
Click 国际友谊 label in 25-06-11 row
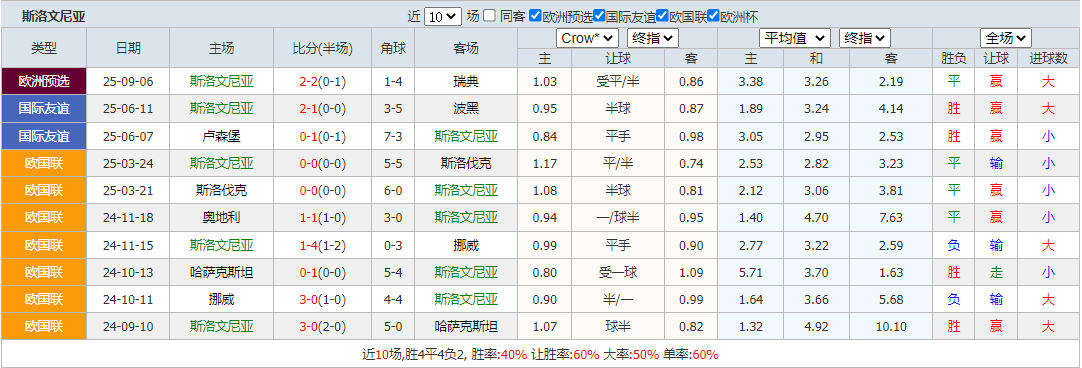44,108
